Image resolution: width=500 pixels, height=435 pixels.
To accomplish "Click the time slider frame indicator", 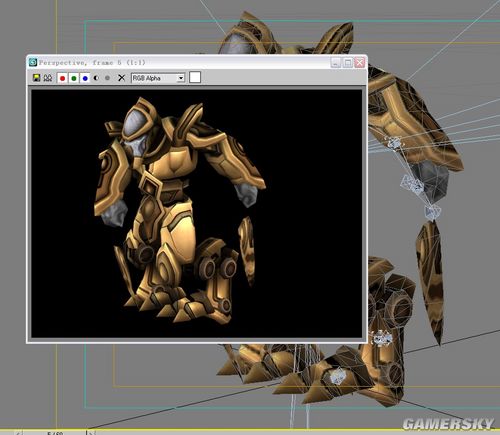I will tap(55, 433).
